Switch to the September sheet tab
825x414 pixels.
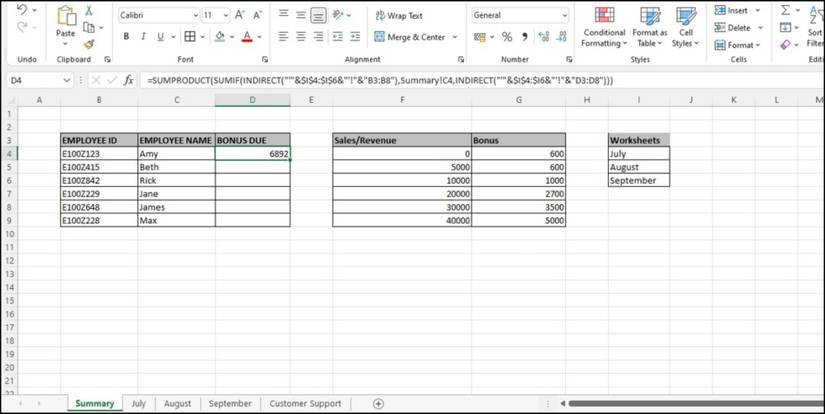click(x=230, y=403)
